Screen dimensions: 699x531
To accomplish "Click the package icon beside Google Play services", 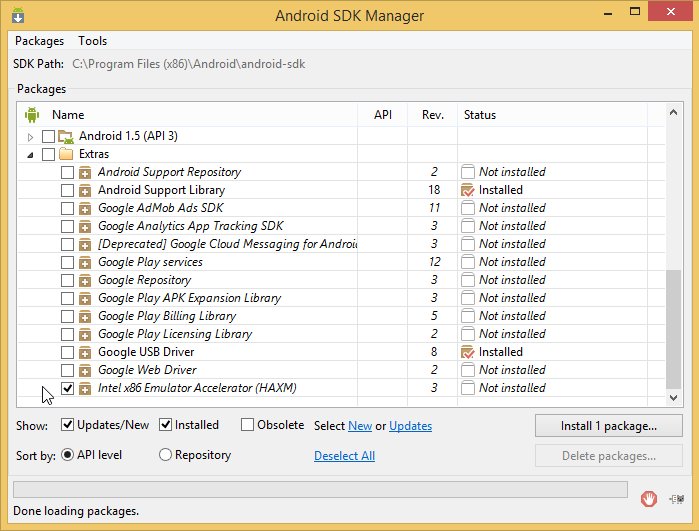I will point(85,263).
